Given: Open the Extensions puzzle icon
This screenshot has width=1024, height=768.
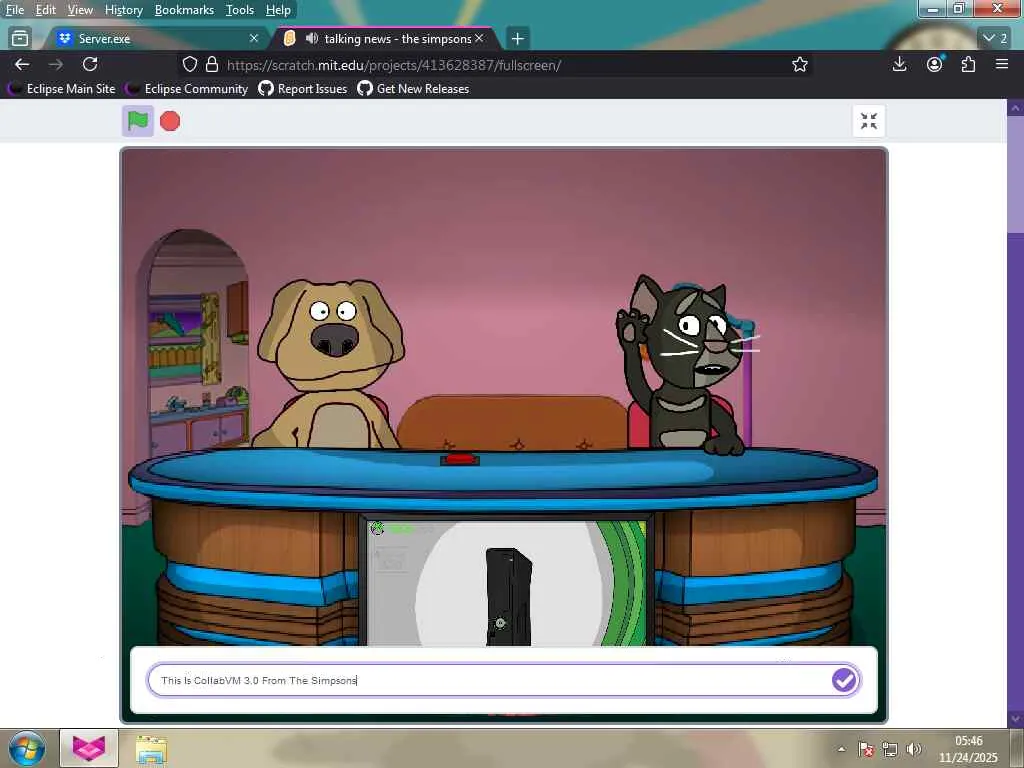Looking at the screenshot, I should point(968,64).
